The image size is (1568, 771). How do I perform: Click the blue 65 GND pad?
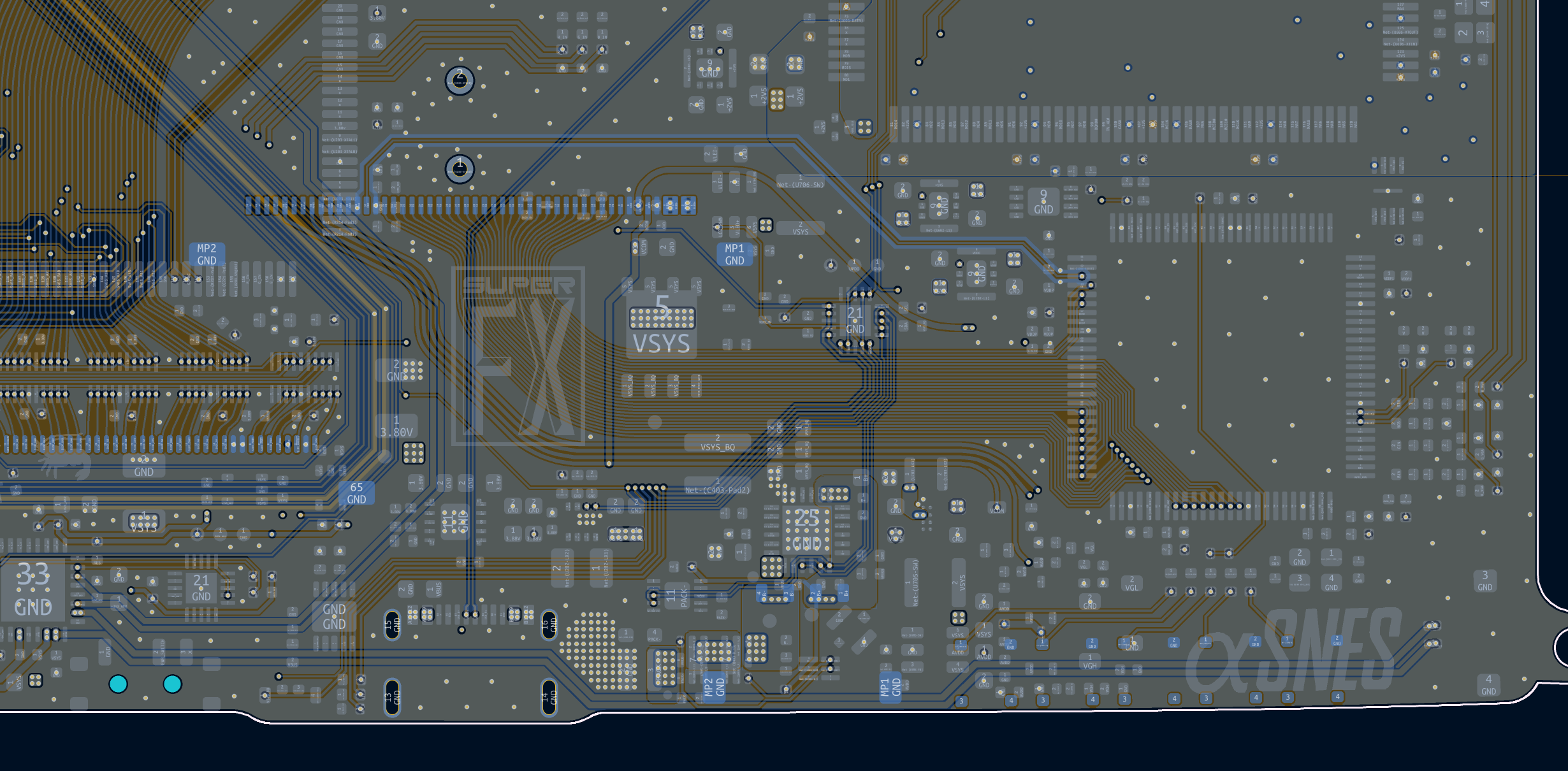356,493
